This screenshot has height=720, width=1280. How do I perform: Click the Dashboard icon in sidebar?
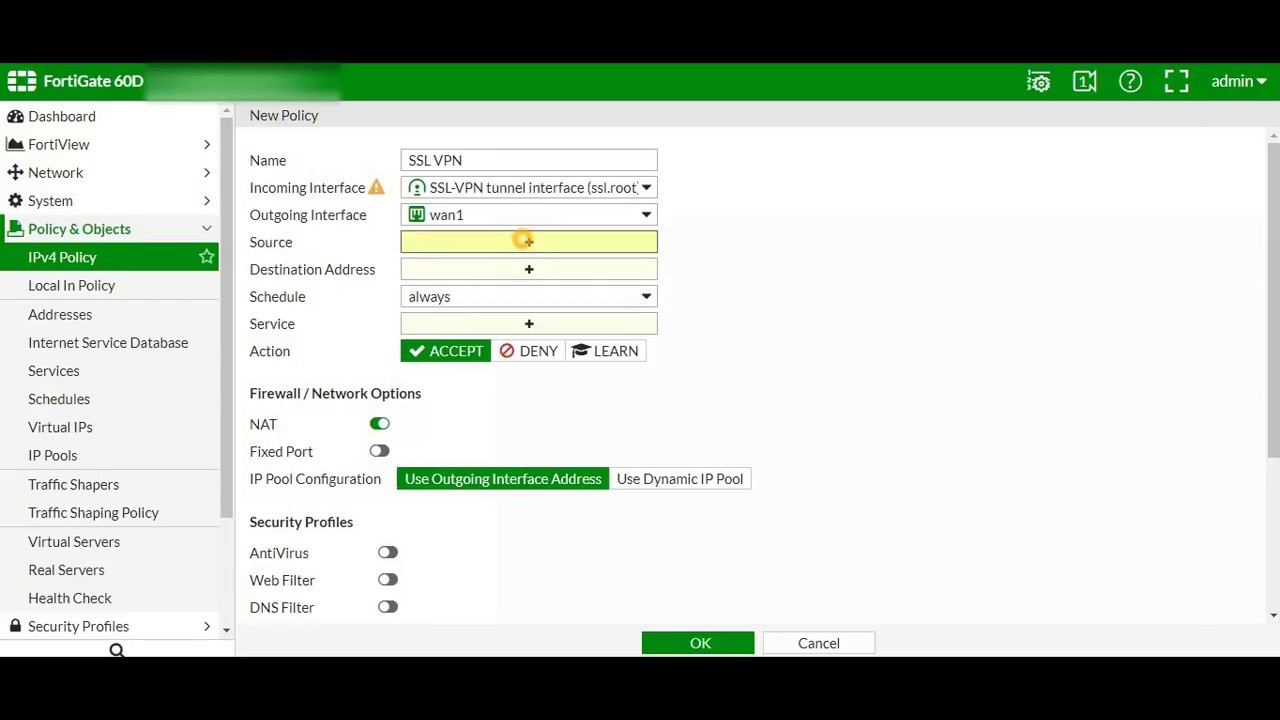pyautogui.click(x=15, y=117)
